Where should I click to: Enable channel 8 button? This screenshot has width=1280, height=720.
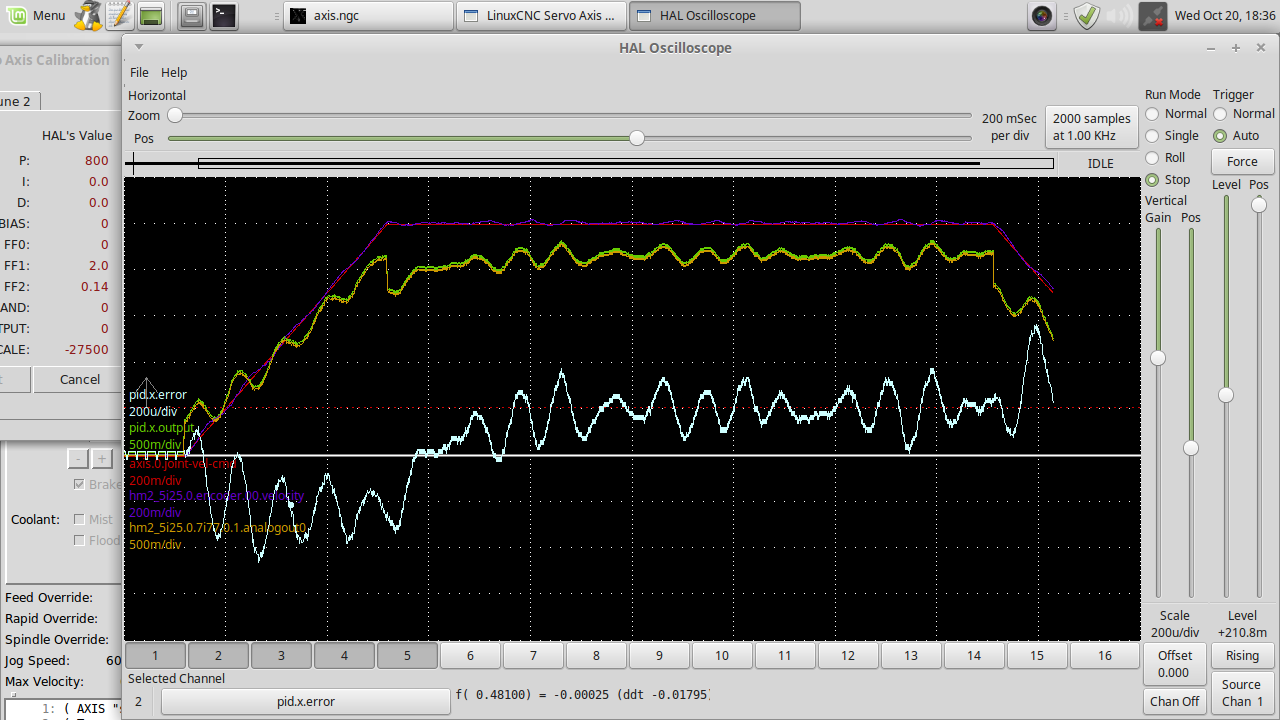point(596,656)
